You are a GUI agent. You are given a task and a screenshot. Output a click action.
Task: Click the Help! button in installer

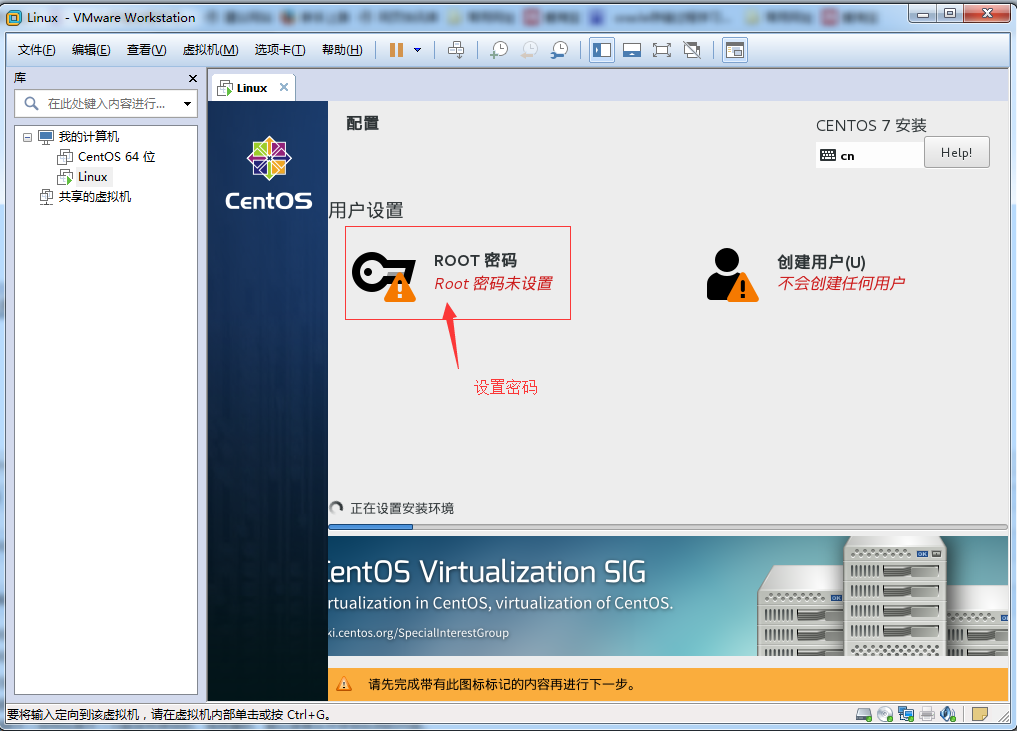pyautogui.click(x=957, y=152)
